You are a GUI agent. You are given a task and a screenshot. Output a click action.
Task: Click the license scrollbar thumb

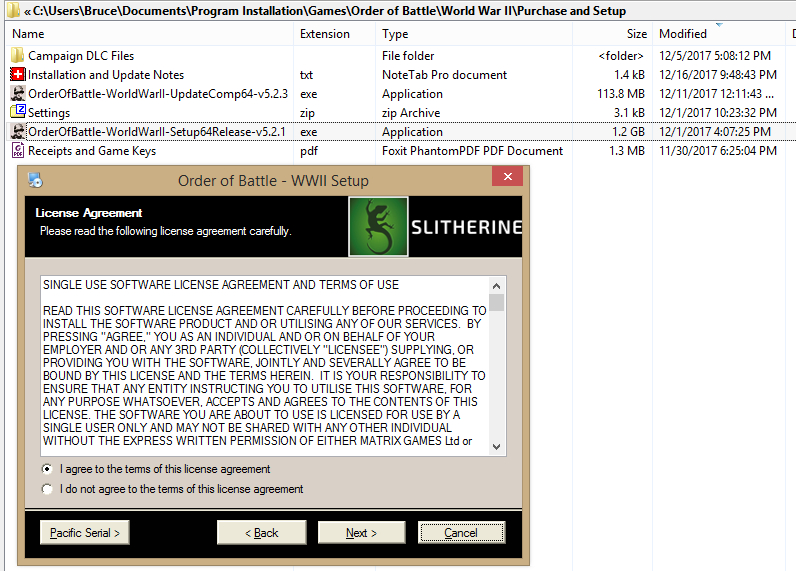(496, 303)
